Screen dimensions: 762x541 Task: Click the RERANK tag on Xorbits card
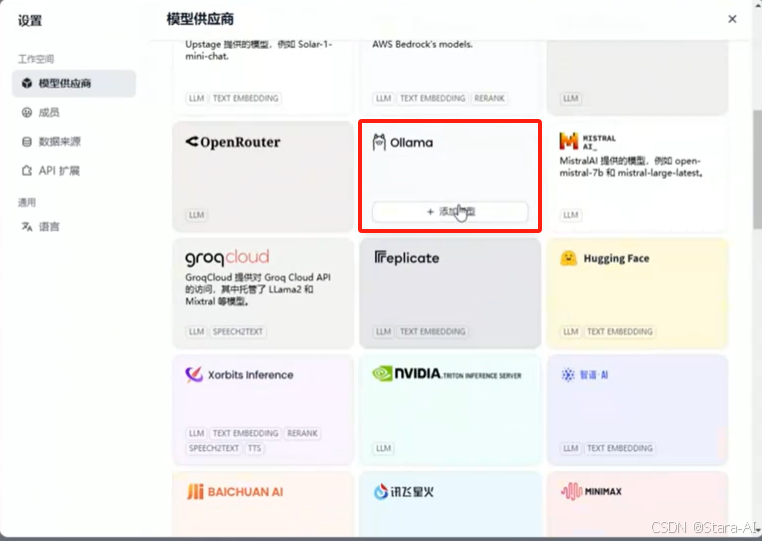coord(302,433)
